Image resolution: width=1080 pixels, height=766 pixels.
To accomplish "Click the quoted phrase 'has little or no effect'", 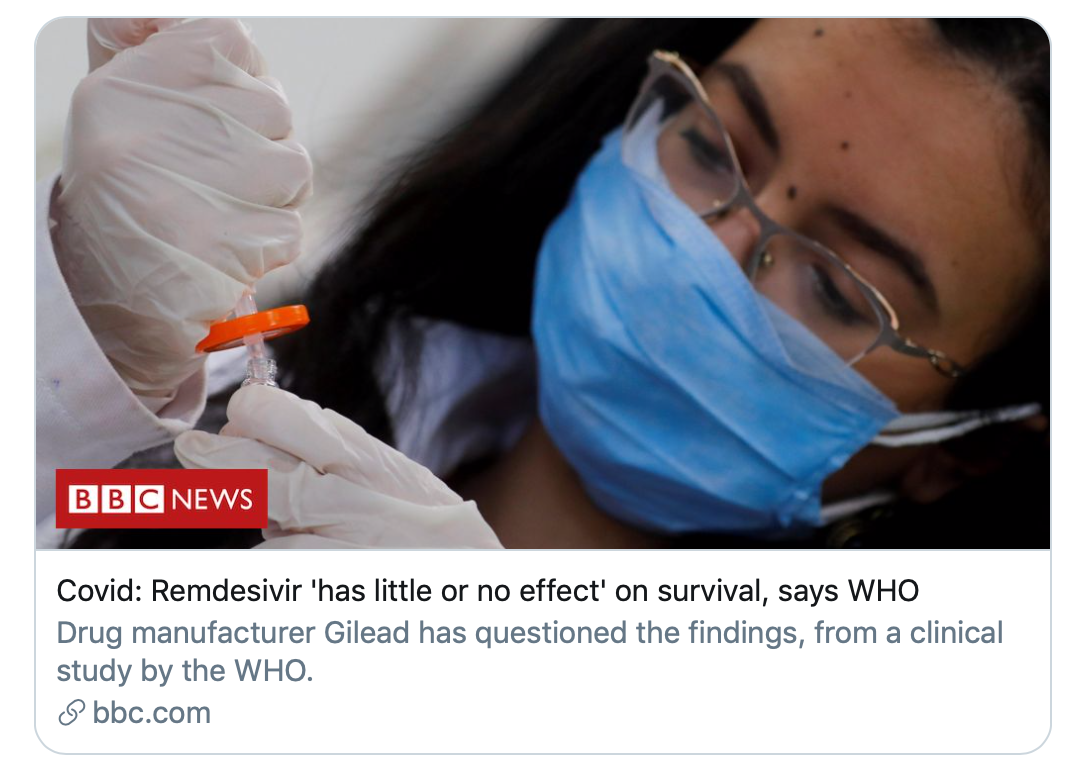I will 459,591.
